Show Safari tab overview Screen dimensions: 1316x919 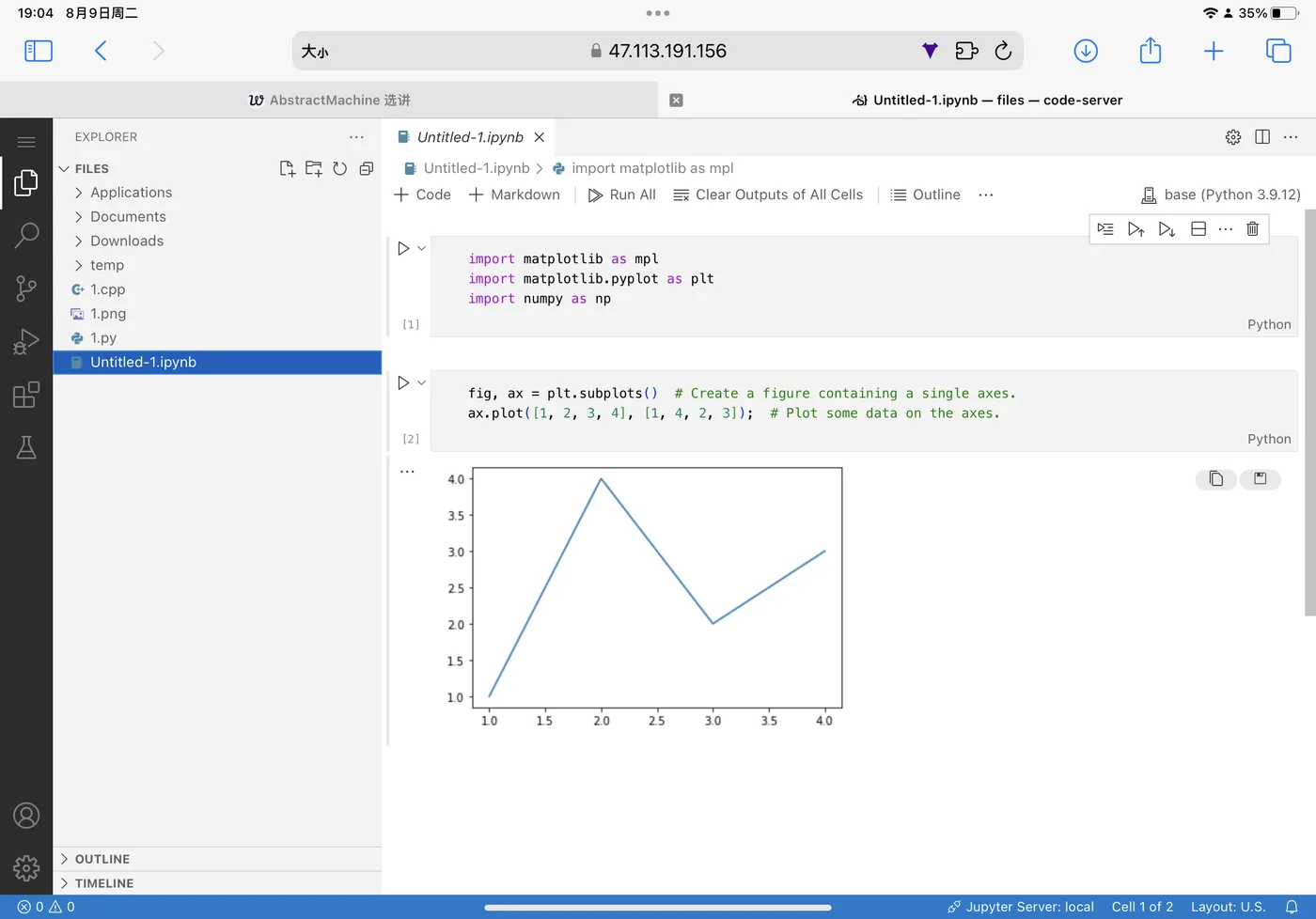click(x=1278, y=51)
